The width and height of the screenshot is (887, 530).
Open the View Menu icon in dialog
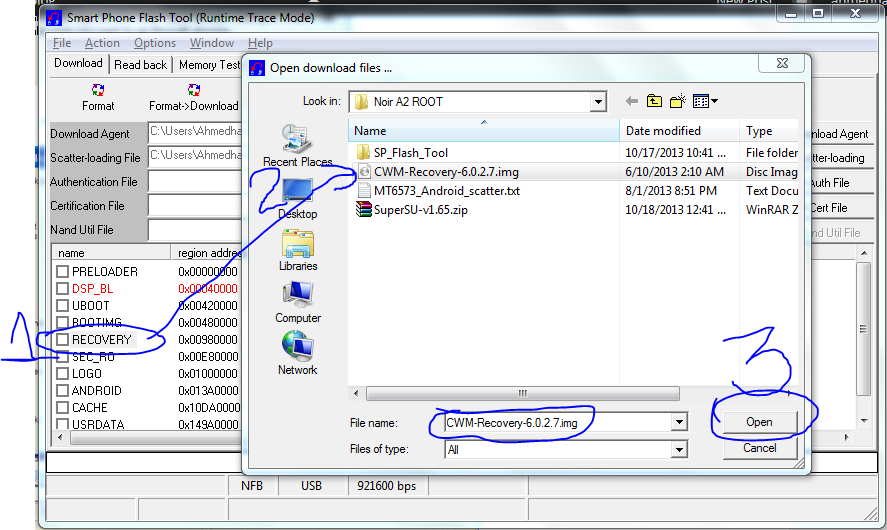(705, 101)
